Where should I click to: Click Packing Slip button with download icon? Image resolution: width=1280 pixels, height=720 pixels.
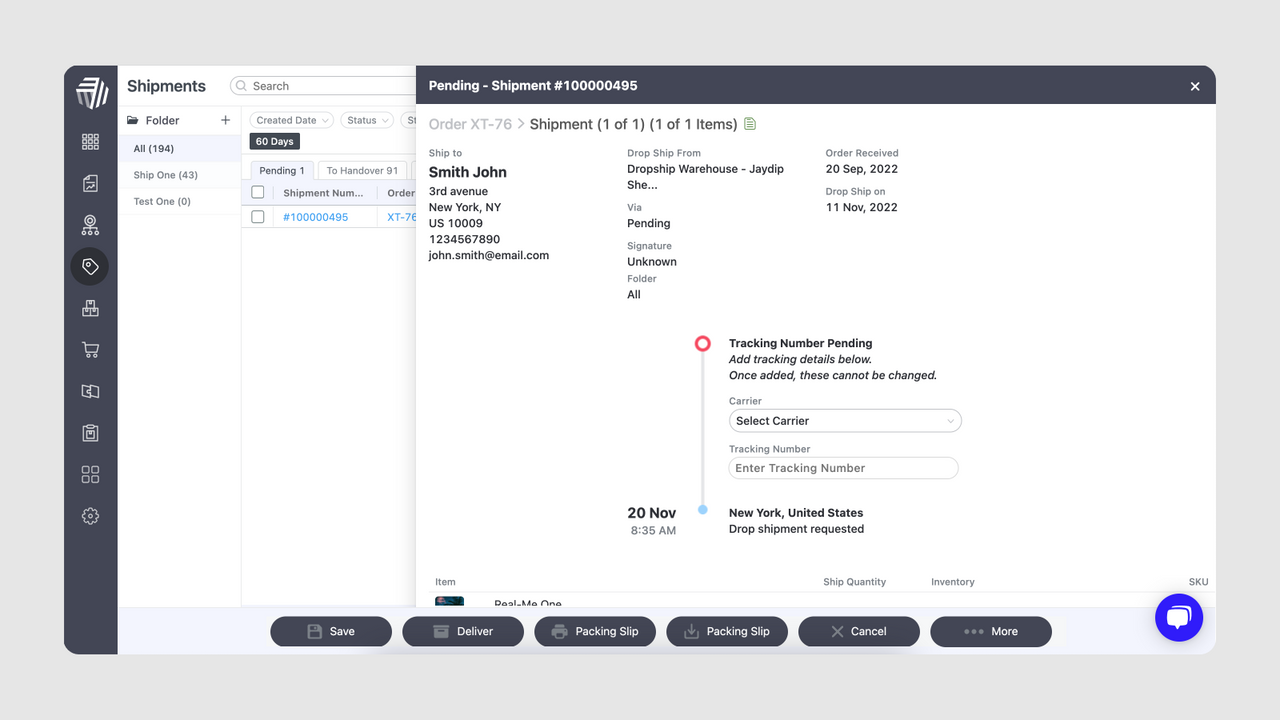726,631
